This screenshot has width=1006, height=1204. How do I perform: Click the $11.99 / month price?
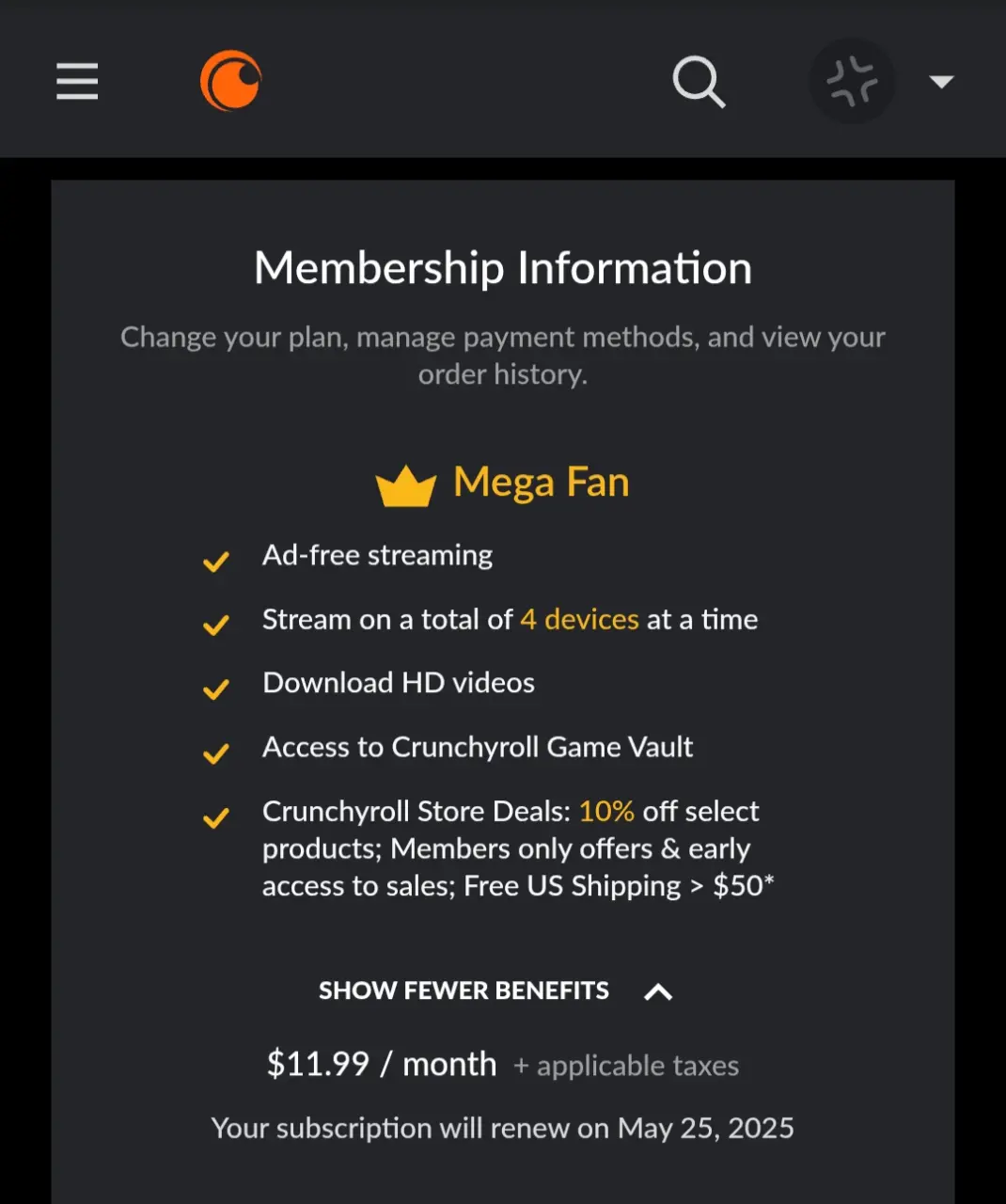(382, 1064)
